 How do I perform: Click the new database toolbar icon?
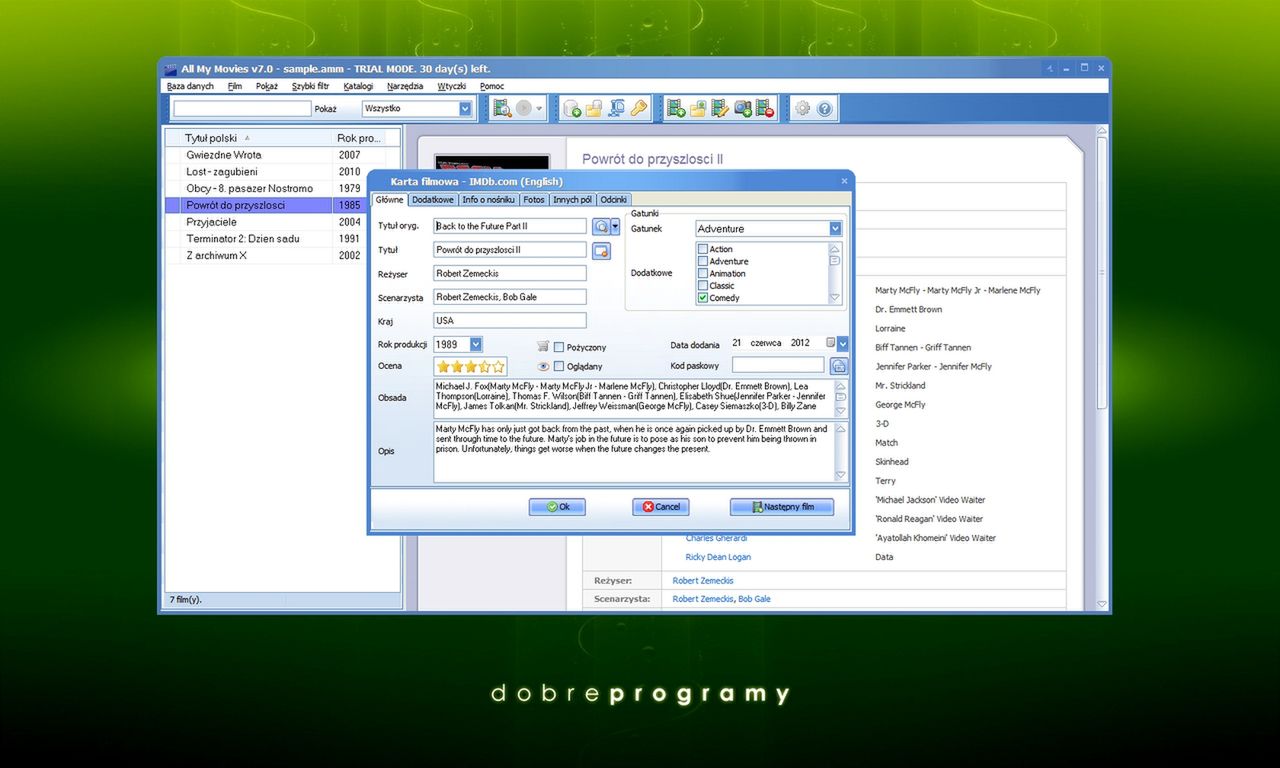click(x=573, y=108)
